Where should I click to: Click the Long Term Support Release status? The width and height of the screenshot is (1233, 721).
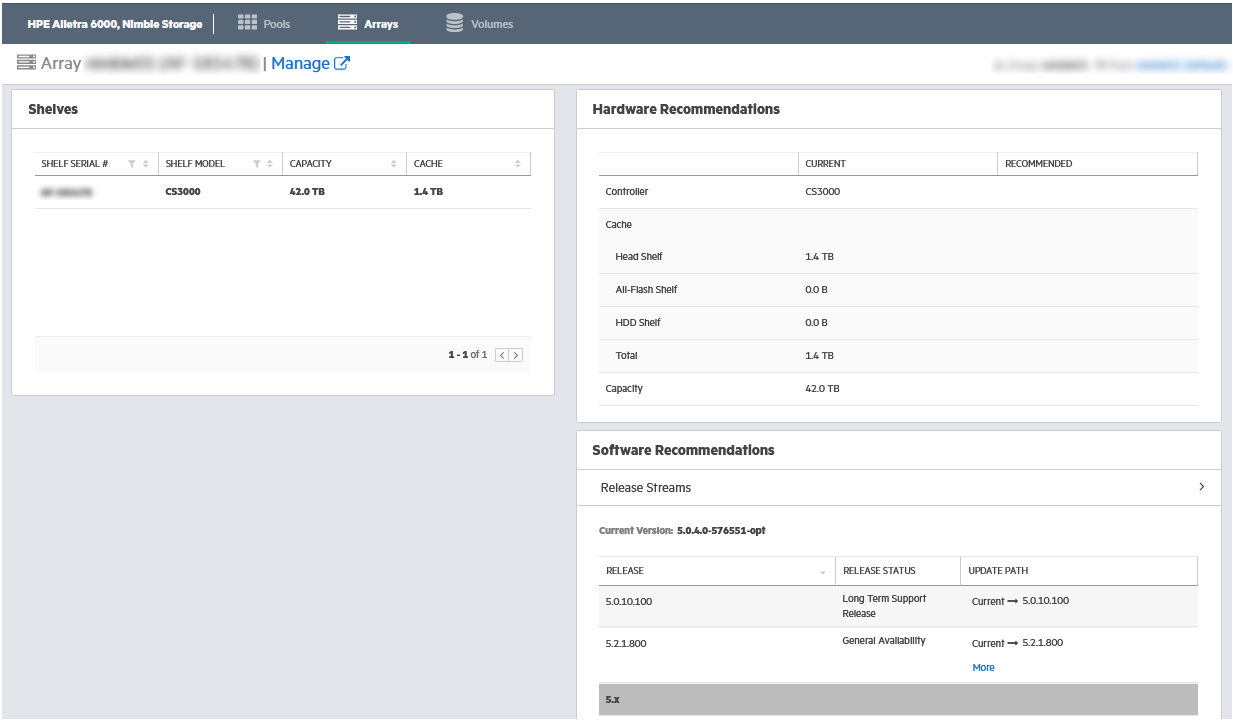(884, 606)
